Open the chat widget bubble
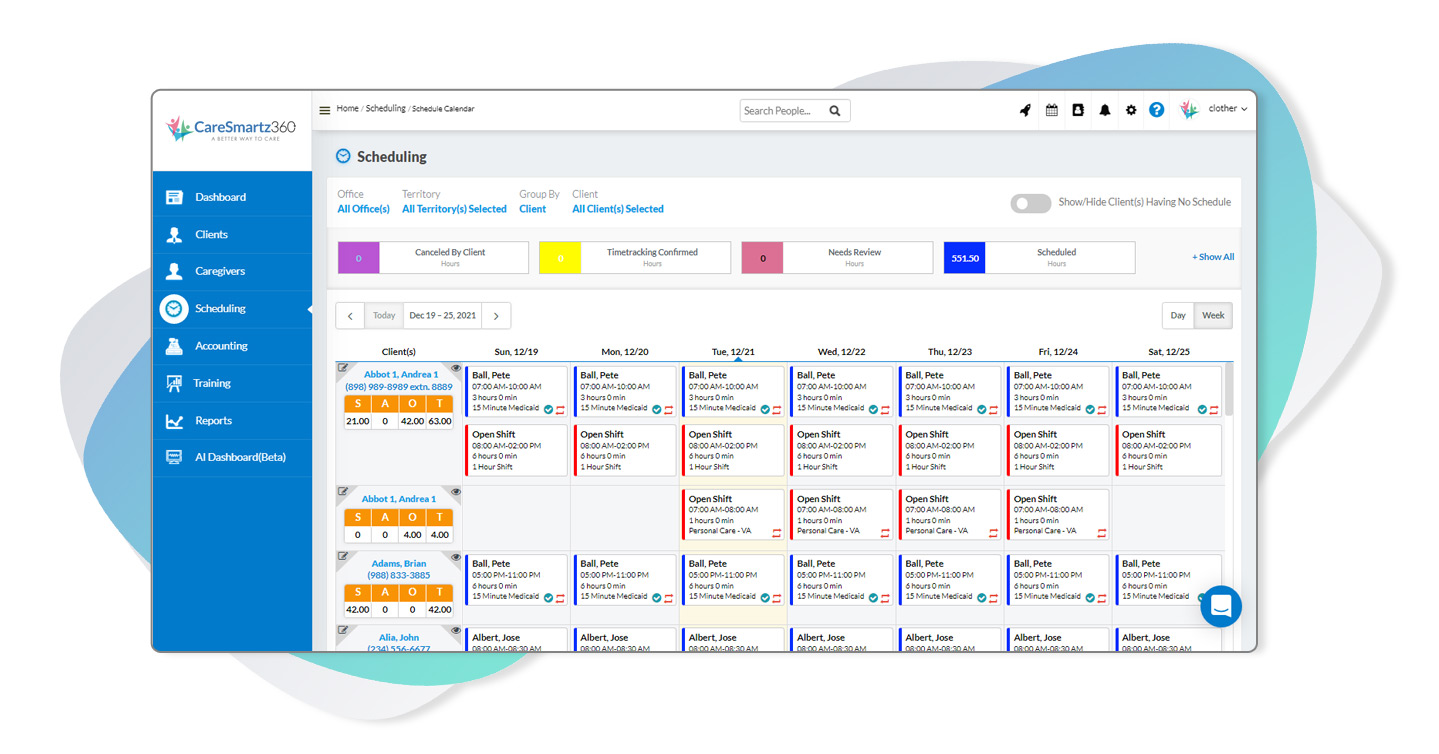The height and width of the screenshot is (754, 1439). tap(1220, 606)
